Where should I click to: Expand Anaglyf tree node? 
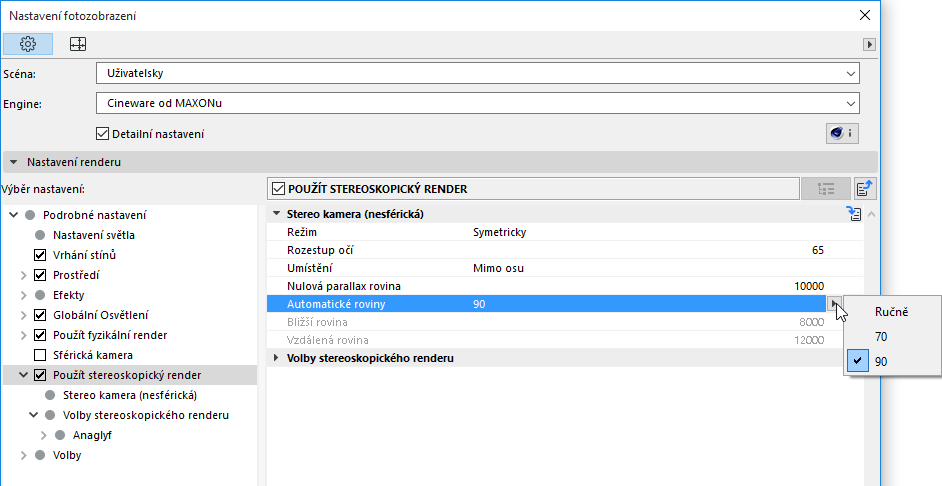coord(44,436)
